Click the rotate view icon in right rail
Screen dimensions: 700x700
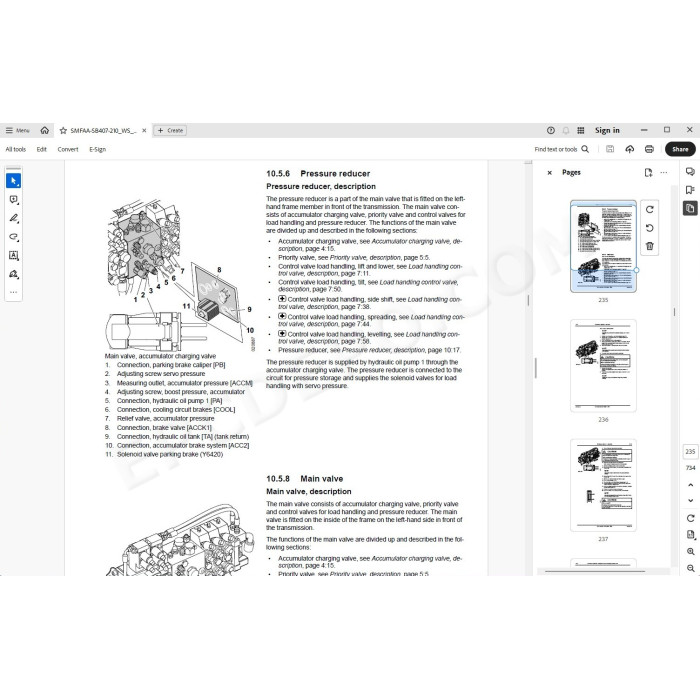click(690, 518)
